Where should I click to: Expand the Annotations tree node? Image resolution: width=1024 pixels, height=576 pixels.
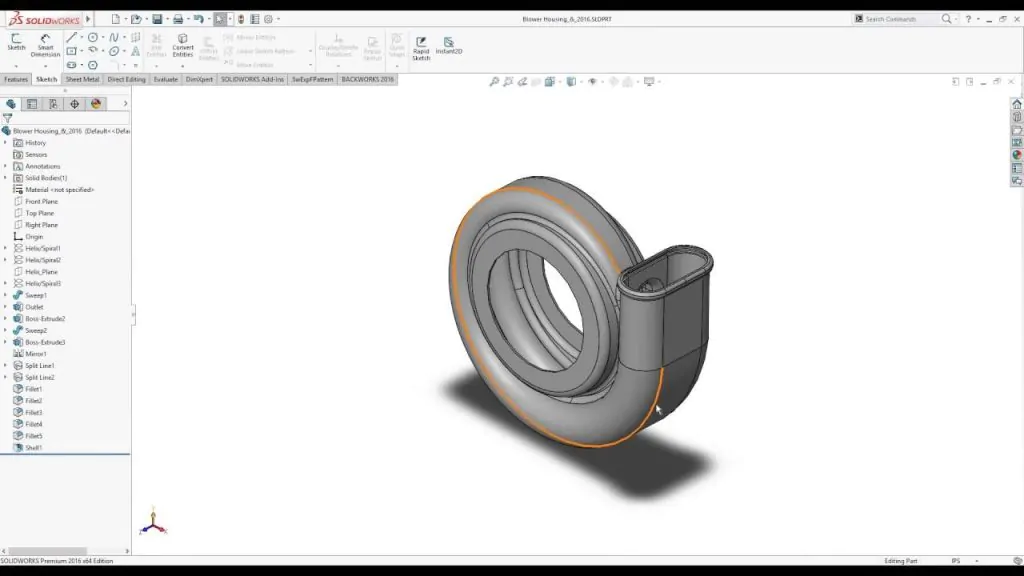pyautogui.click(x=5, y=166)
